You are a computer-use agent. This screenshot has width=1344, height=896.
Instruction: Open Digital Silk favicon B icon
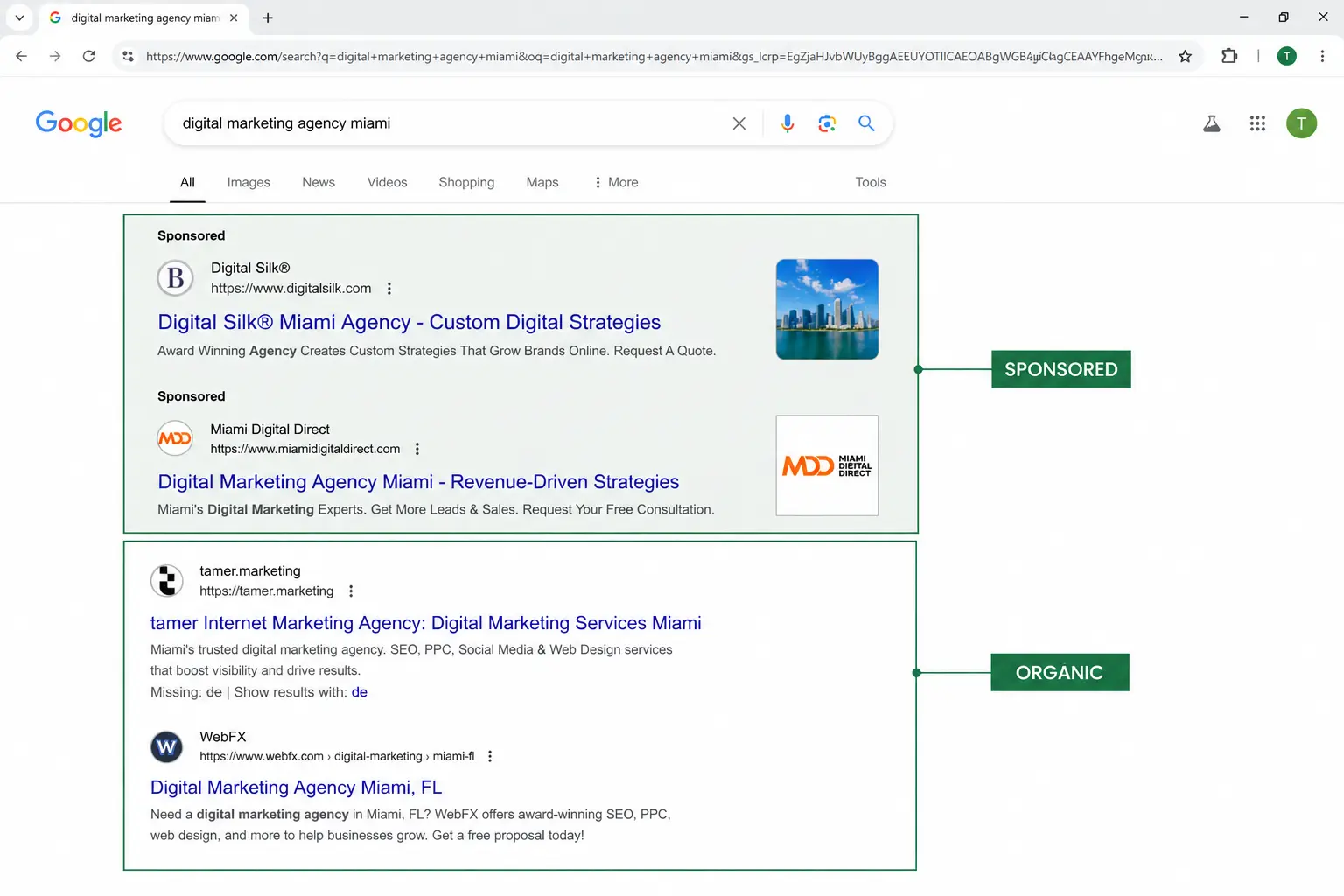[175, 277]
